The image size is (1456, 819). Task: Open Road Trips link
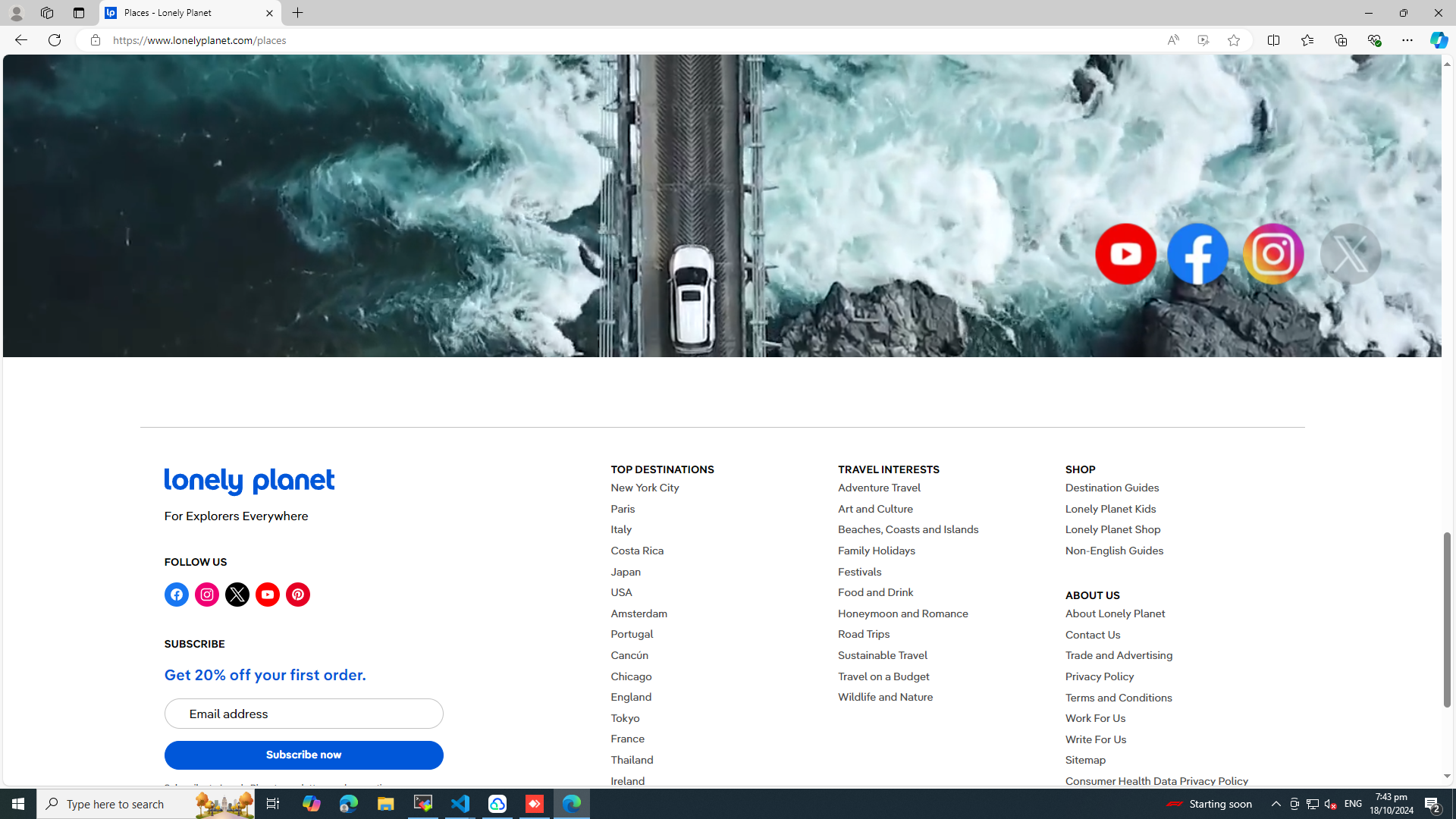coord(864,634)
